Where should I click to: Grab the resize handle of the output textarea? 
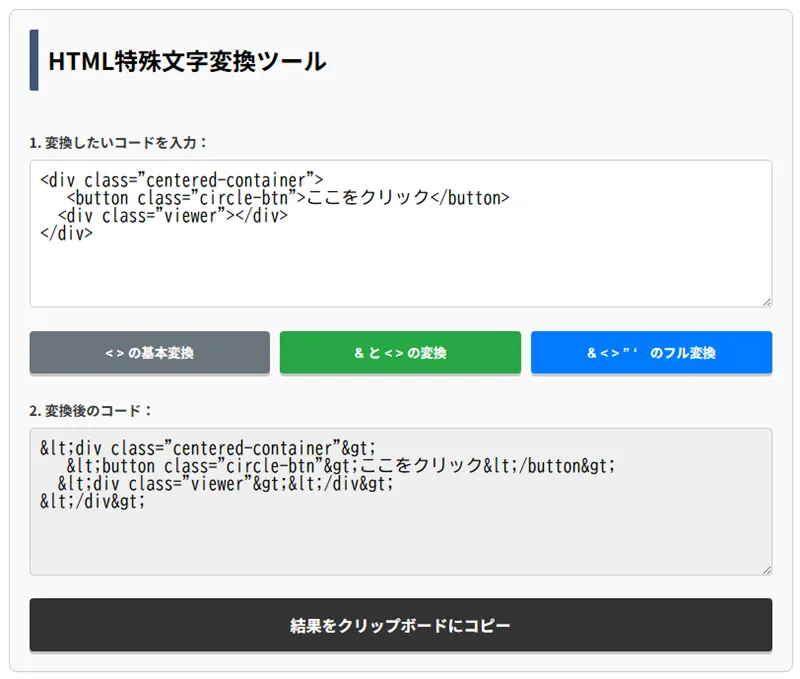coord(766,569)
